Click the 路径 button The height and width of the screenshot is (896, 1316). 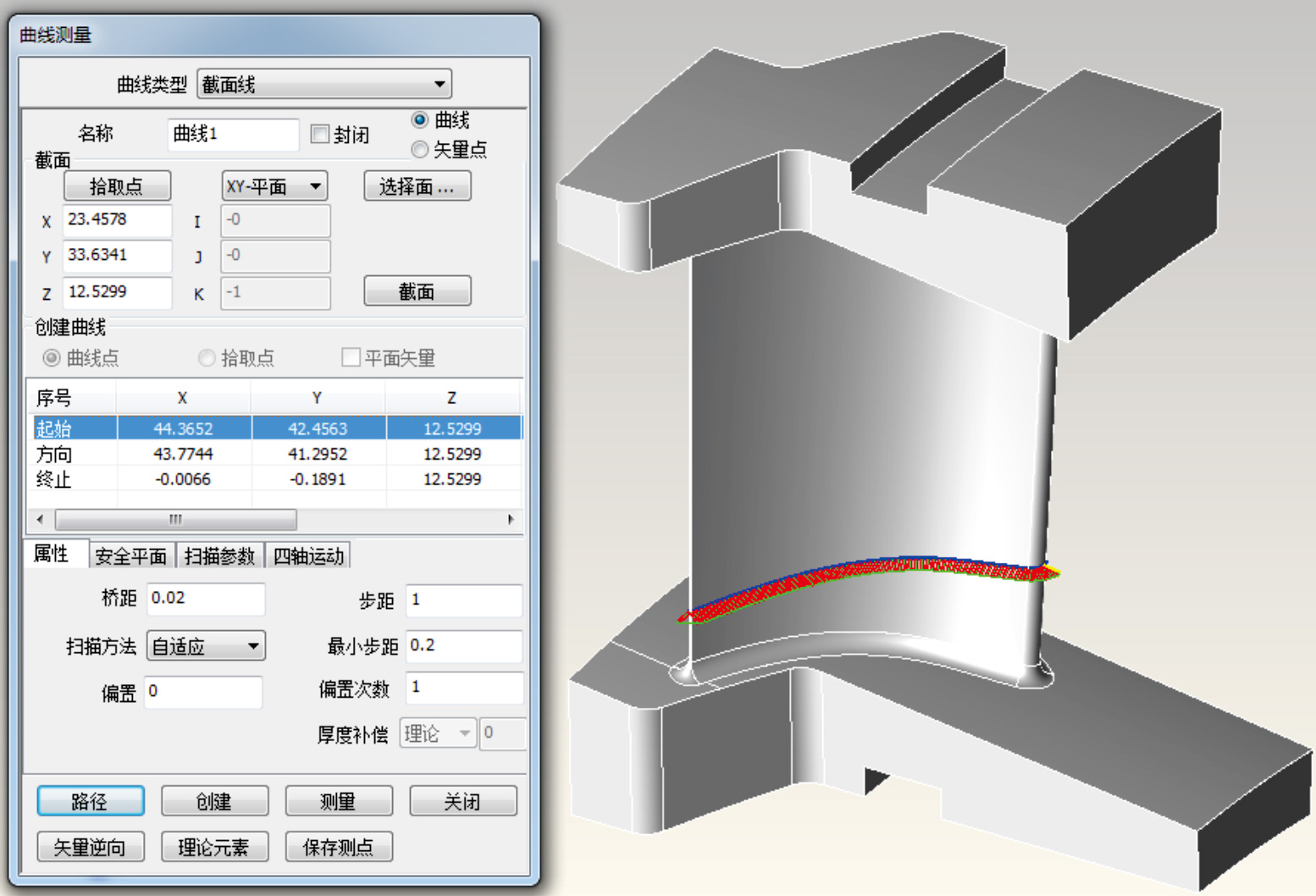click(90, 801)
